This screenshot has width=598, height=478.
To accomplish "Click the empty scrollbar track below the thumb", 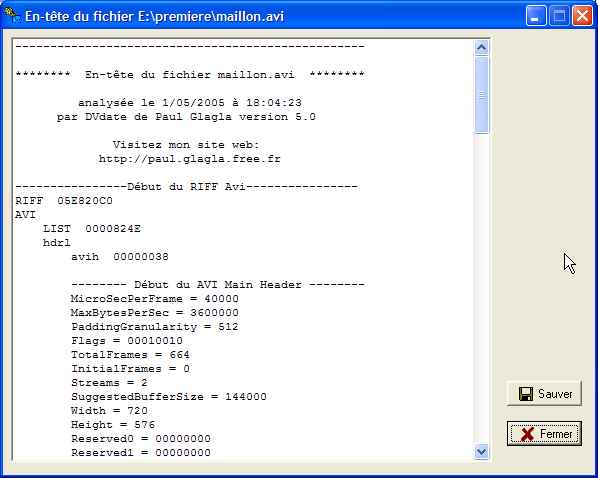I will click(x=481, y=289).
